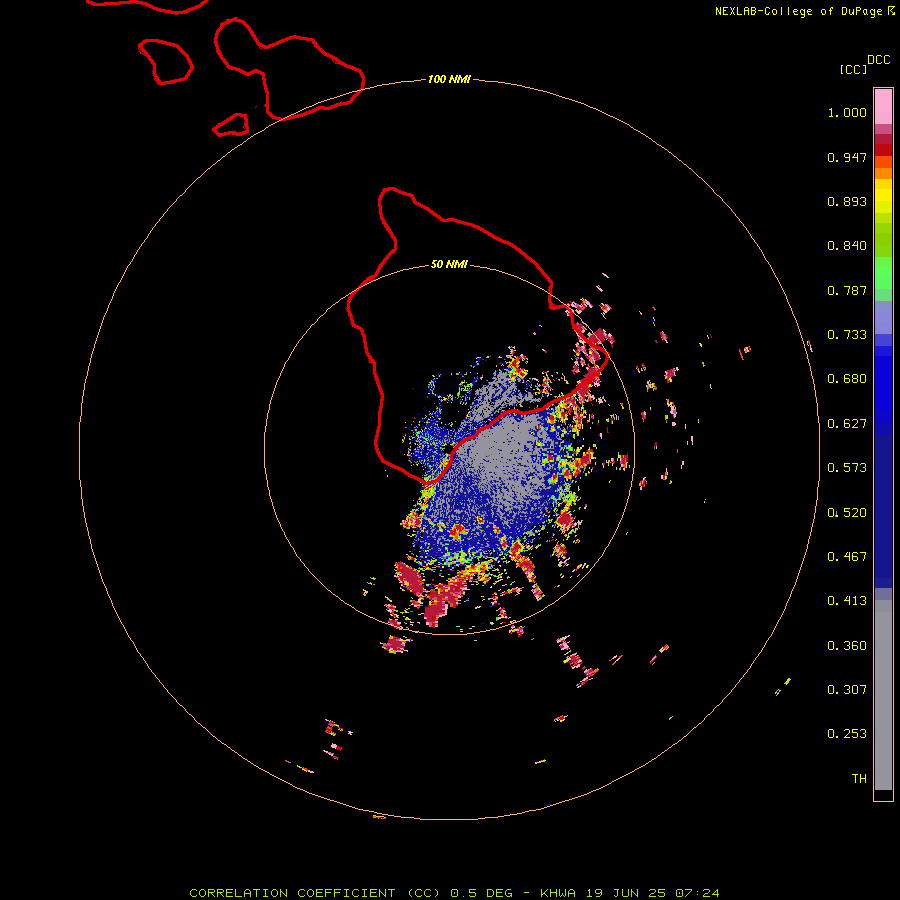Click the 0.893 scale value
Screen dimensions: 900x900
click(x=847, y=201)
